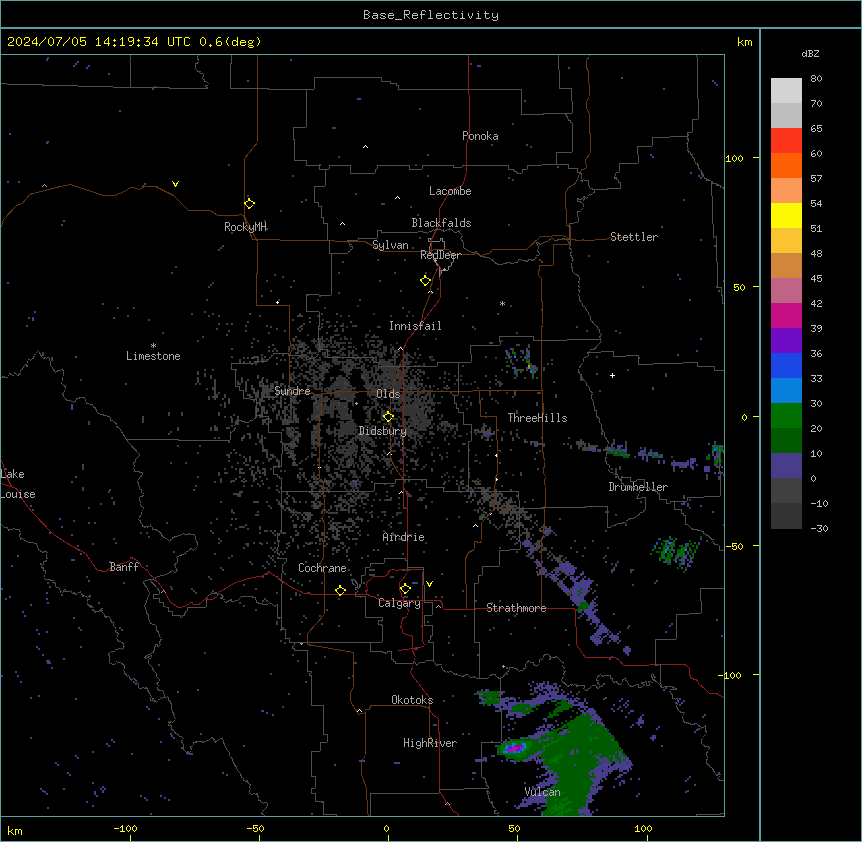Screen dimensions: 862x842
Task: Click the magenta storm core east of HighRiver
Action: click(x=515, y=748)
